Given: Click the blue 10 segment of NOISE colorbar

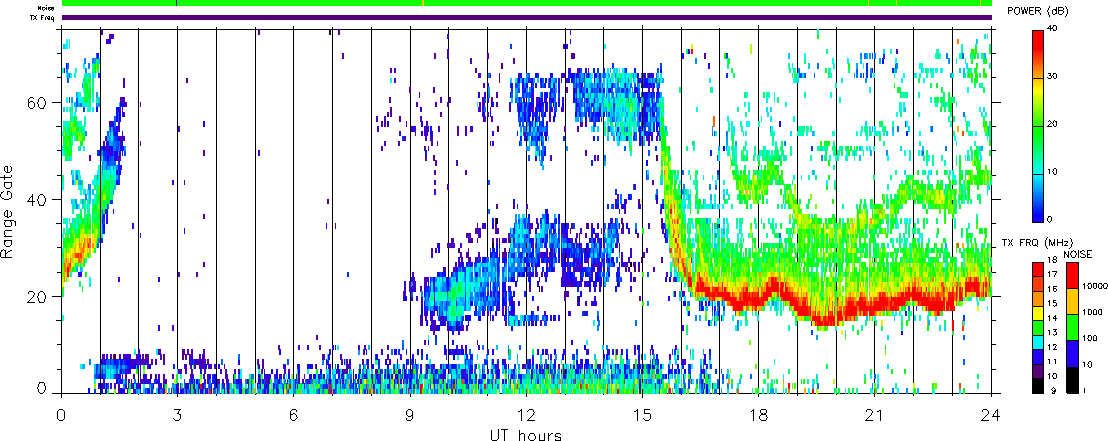Looking at the screenshot, I should pos(1073,353).
